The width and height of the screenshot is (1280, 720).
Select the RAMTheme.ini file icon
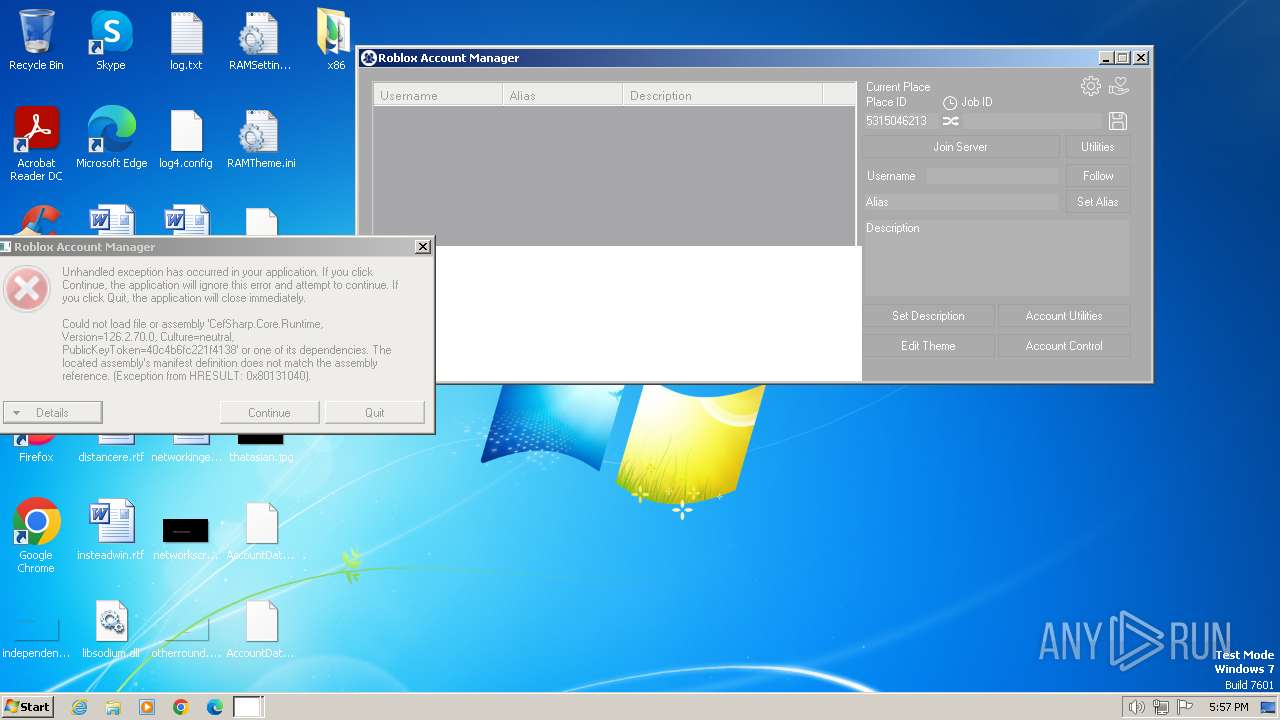point(261,139)
